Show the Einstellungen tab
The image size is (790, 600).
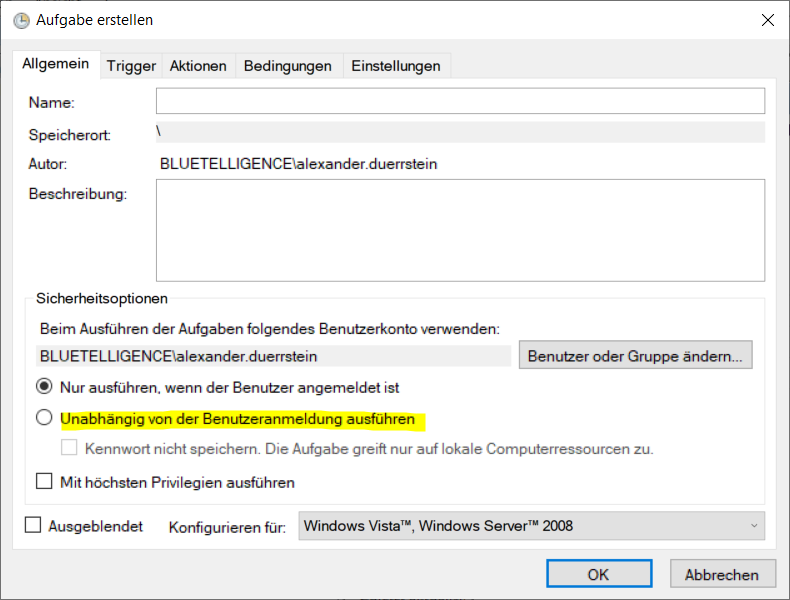point(396,66)
